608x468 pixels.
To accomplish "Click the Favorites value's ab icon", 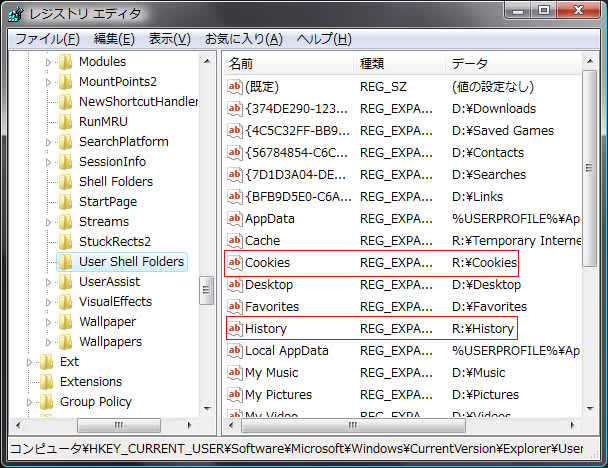I will [235, 307].
